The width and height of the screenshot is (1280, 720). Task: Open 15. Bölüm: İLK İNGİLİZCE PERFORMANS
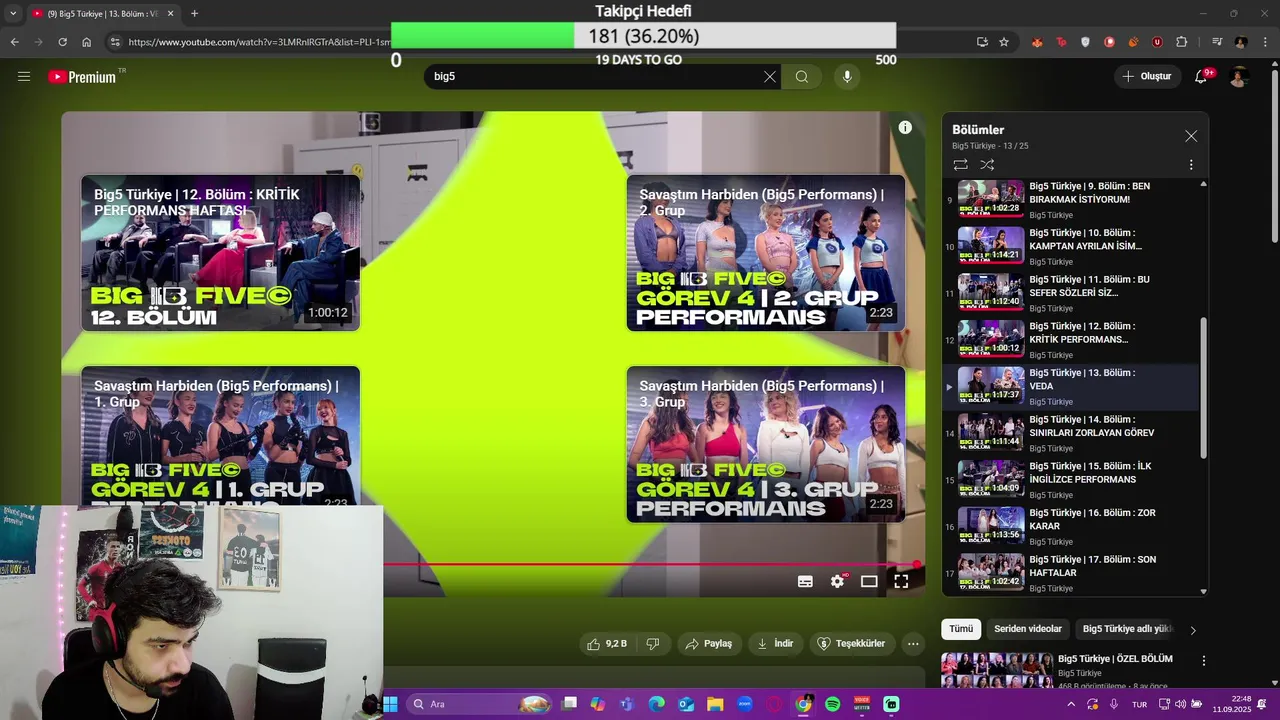(1070, 480)
